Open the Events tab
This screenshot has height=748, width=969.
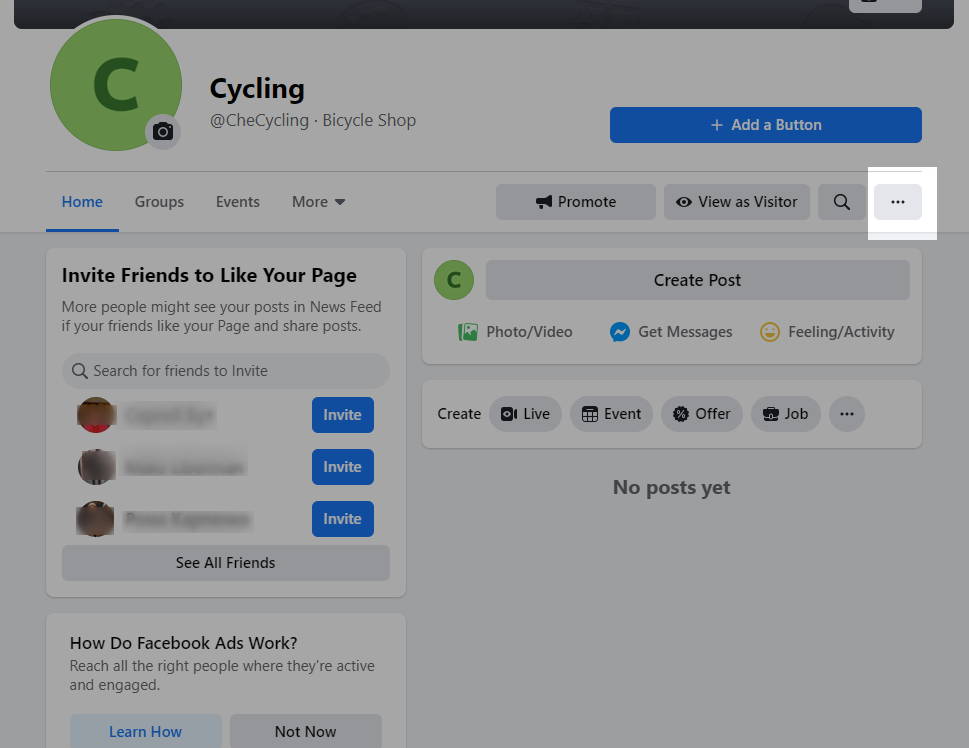point(237,202)
